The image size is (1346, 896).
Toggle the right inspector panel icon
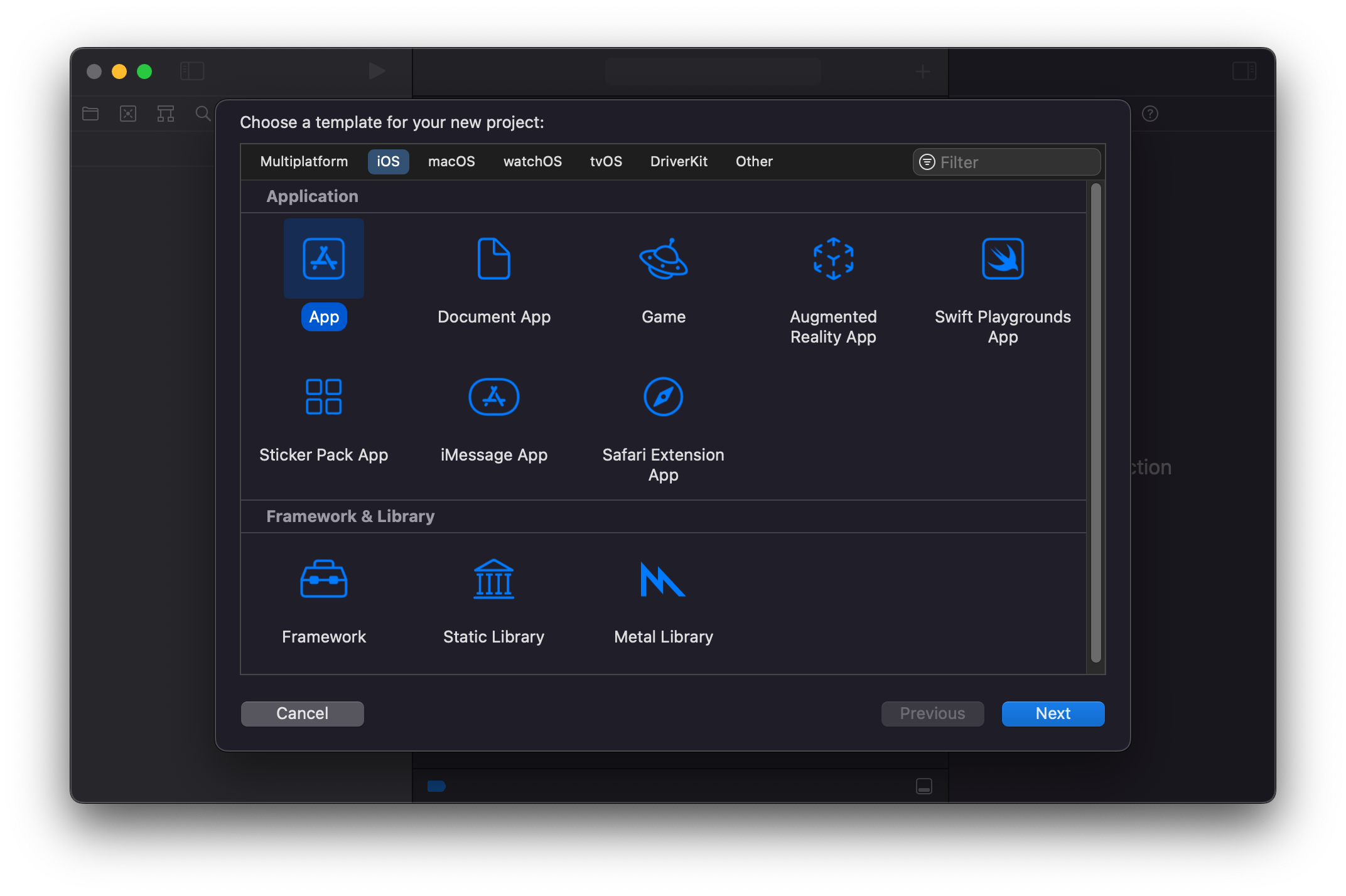point(1244,71)
